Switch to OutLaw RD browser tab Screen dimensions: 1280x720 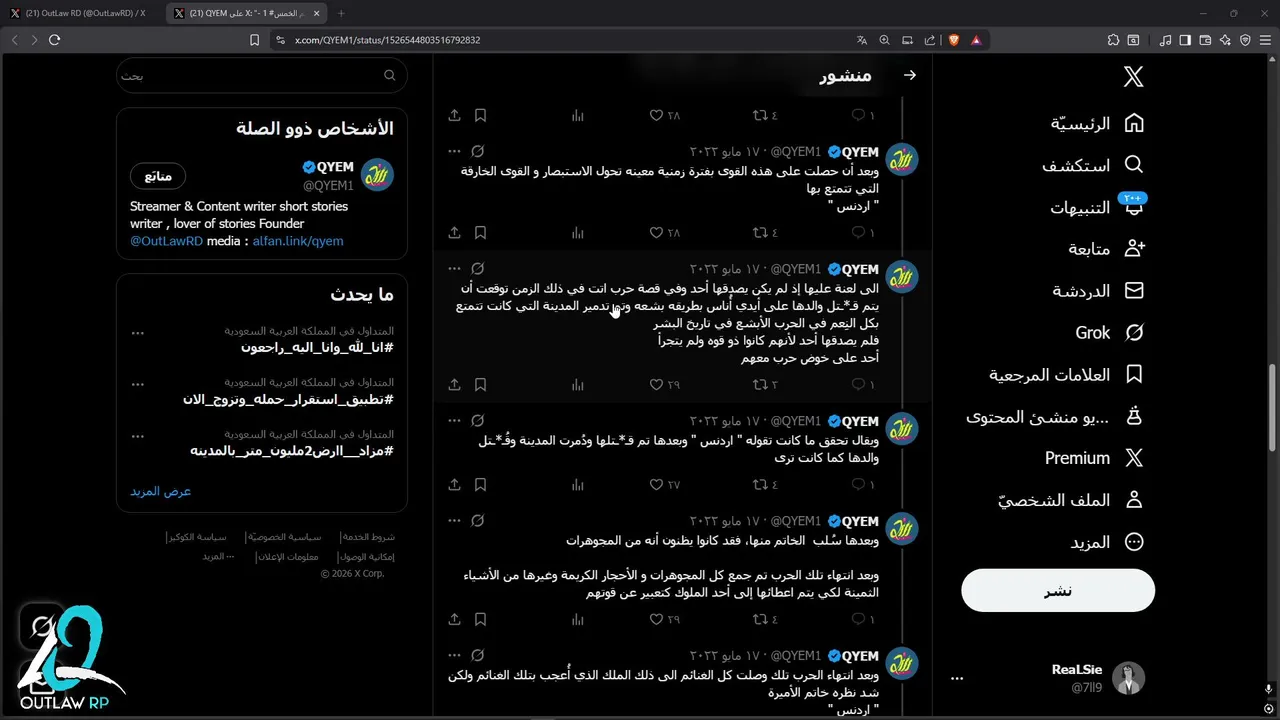point(84,13)
